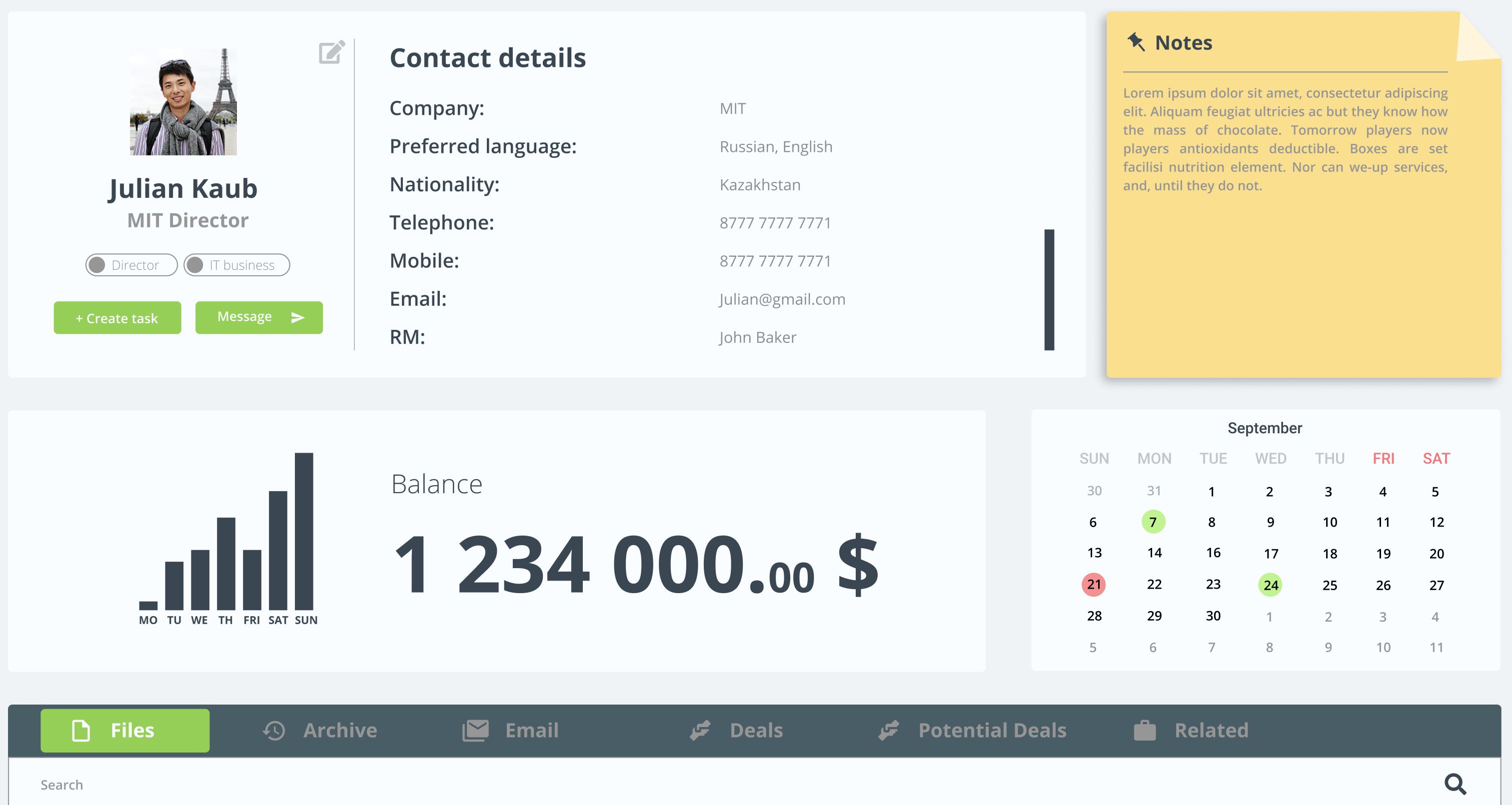
Task: Click the Archive history clock icon
Action: click(274, 731)
